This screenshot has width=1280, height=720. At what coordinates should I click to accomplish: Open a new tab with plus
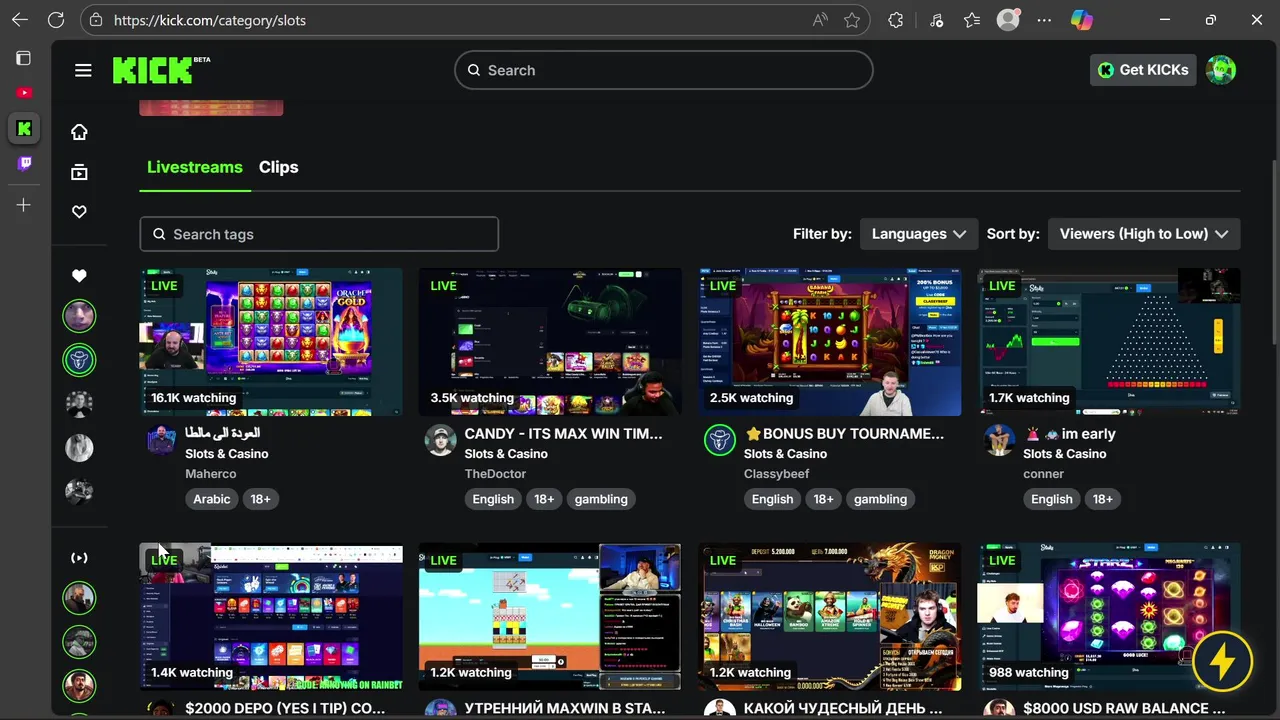(24, 205)
